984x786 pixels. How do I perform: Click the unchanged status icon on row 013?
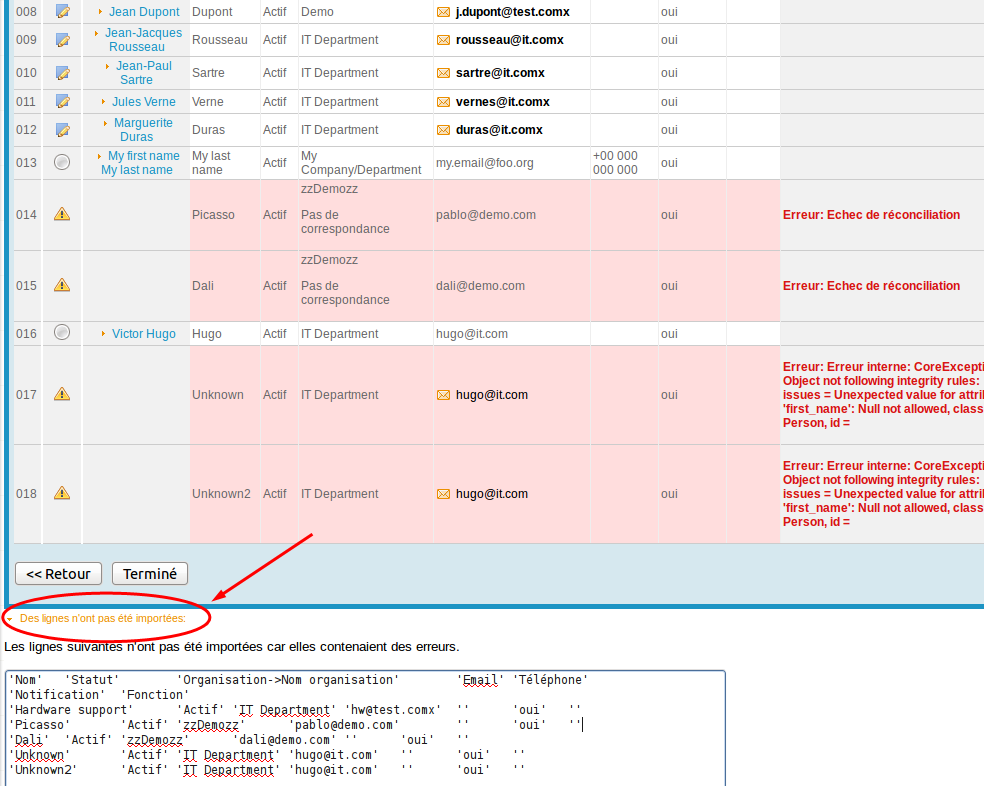(62, 162)
